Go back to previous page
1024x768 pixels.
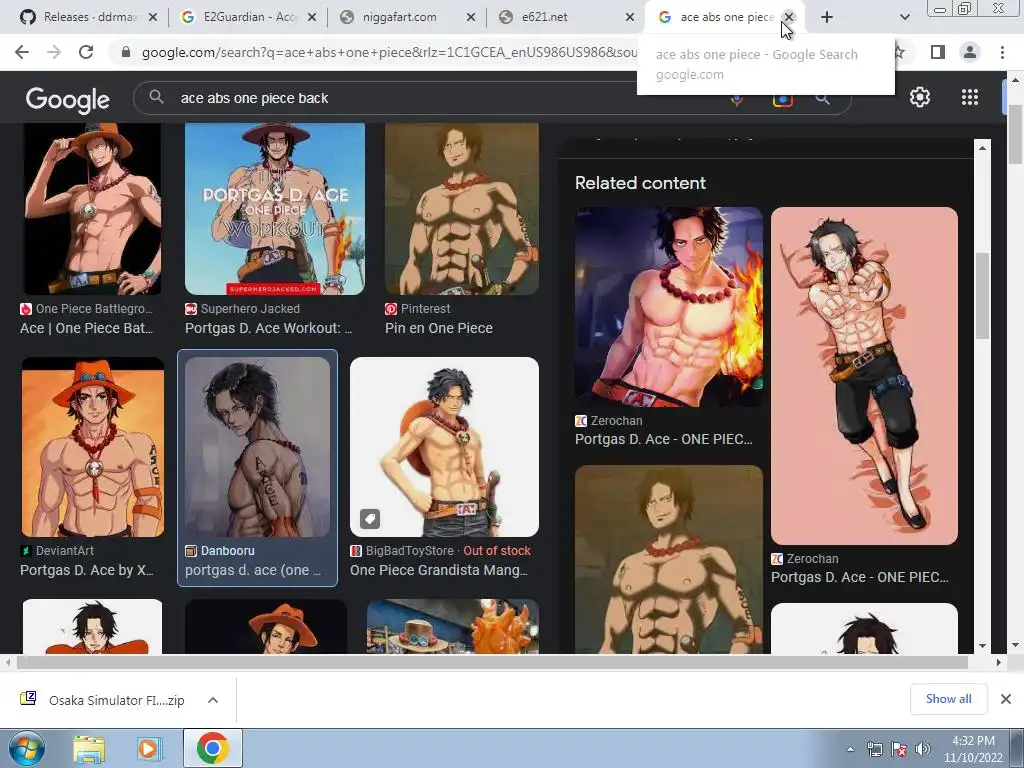point(22,52)
